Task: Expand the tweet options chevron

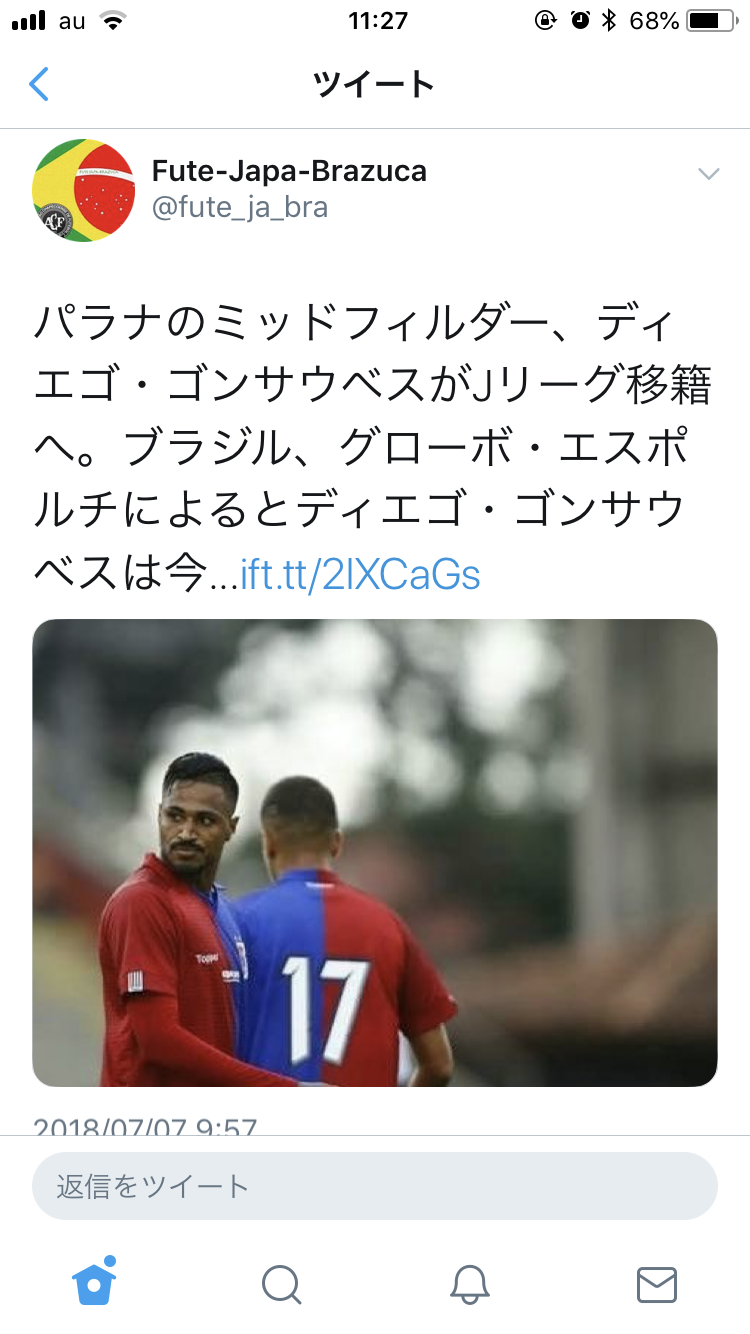Action: 708,174
